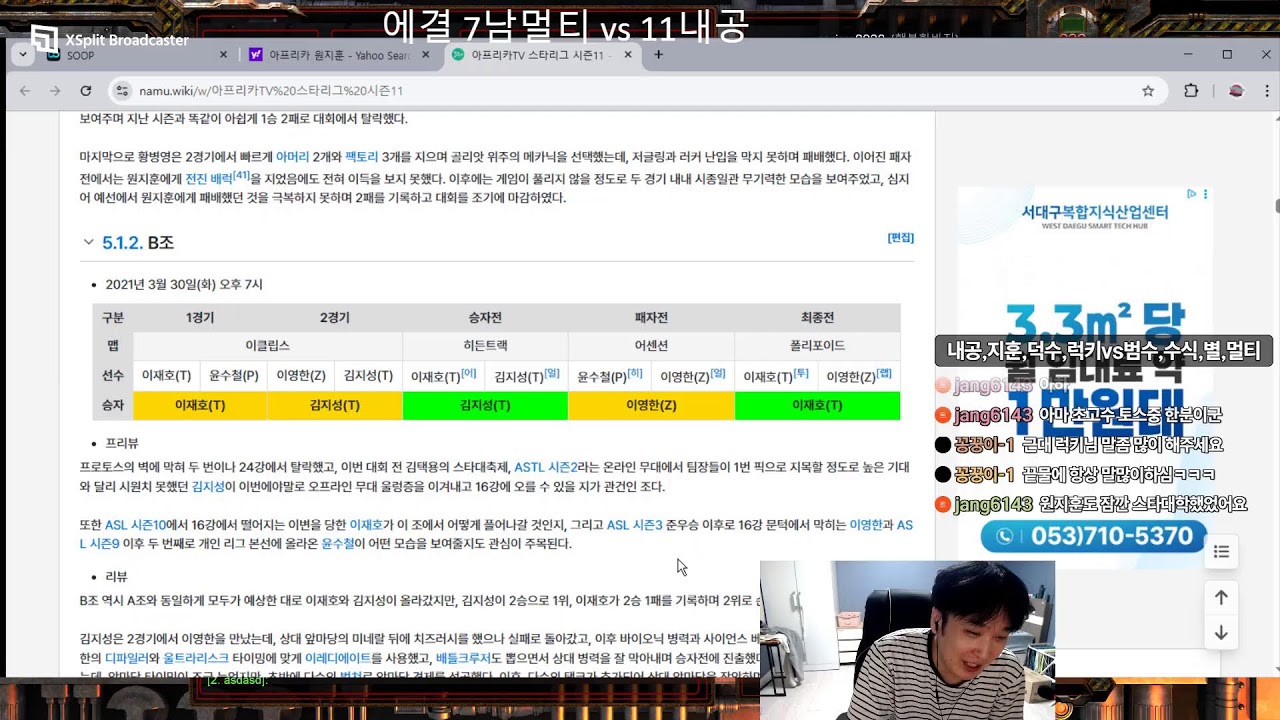This screenshot has width=1280, height=720.
Task: Click footnote [히] next to 윤수철(P)
Action: [x=634, y=373]
